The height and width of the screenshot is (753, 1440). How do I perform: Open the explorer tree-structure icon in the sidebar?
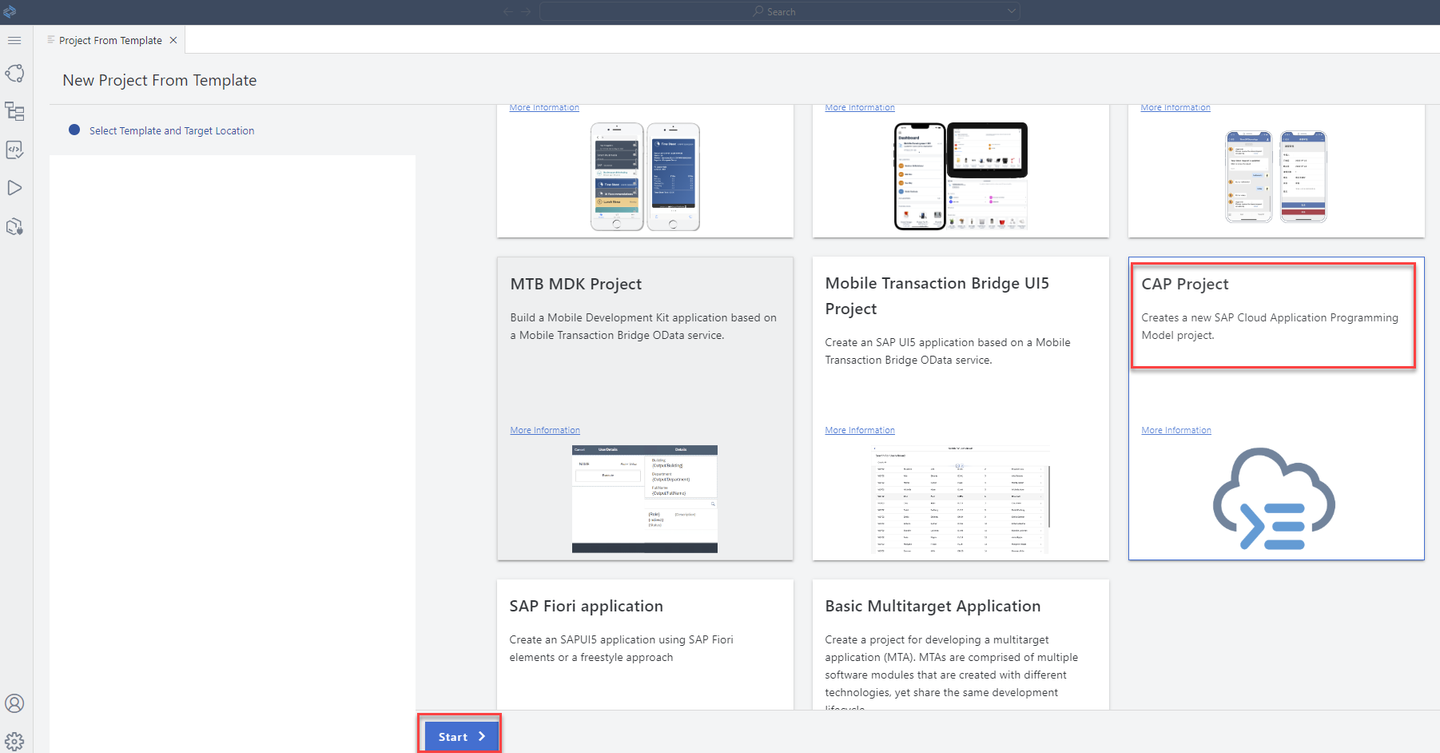(x=14, y=111)
